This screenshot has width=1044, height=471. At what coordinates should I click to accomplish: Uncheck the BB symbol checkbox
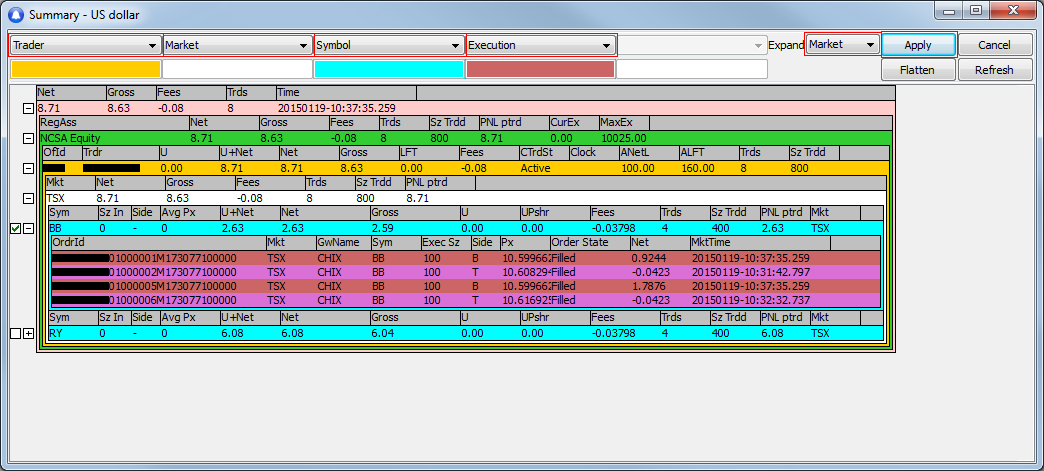point(14,228)
